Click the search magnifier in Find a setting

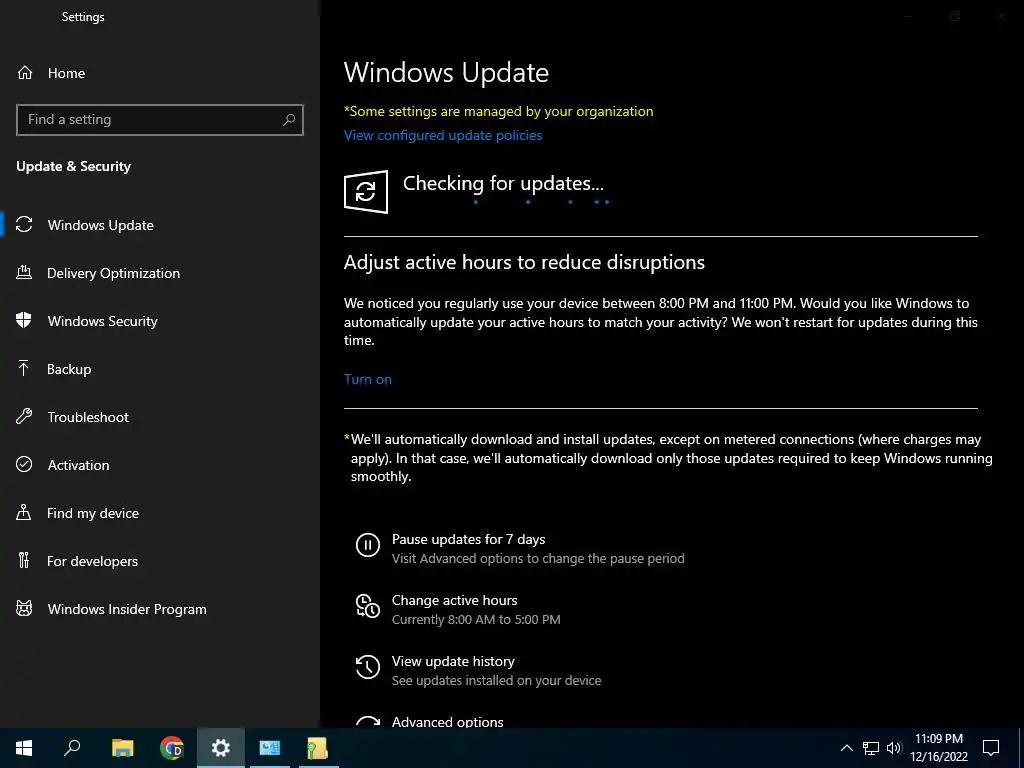coord(289,120)
